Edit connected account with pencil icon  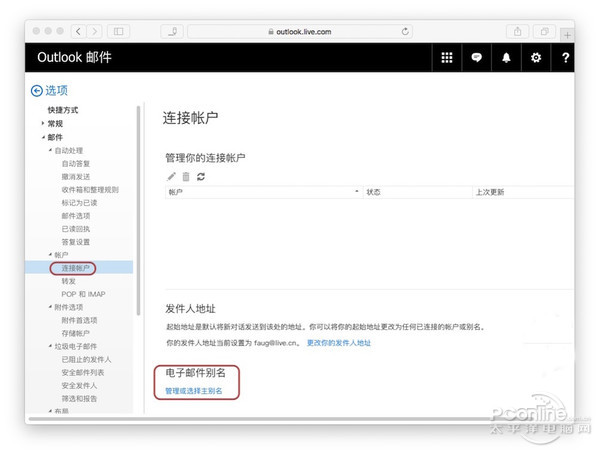pyautogui.click(x=171, y=176)
